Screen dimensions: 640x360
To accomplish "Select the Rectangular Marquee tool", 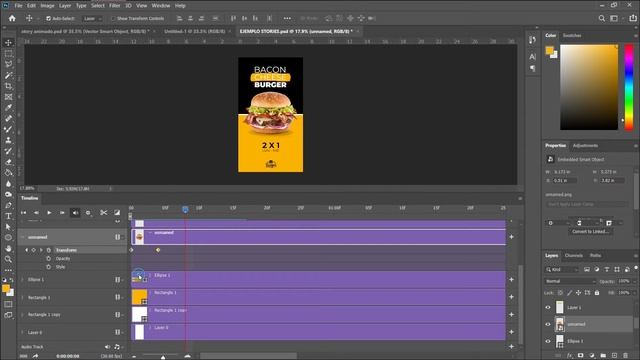I will pos(8,53).
